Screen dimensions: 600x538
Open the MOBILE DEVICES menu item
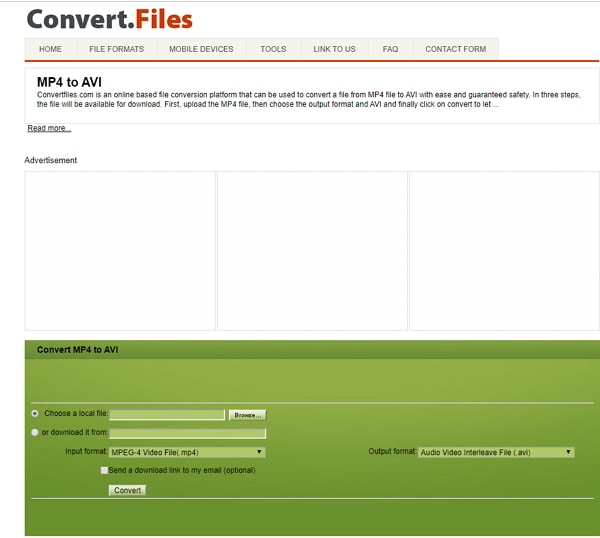point(201,49)
